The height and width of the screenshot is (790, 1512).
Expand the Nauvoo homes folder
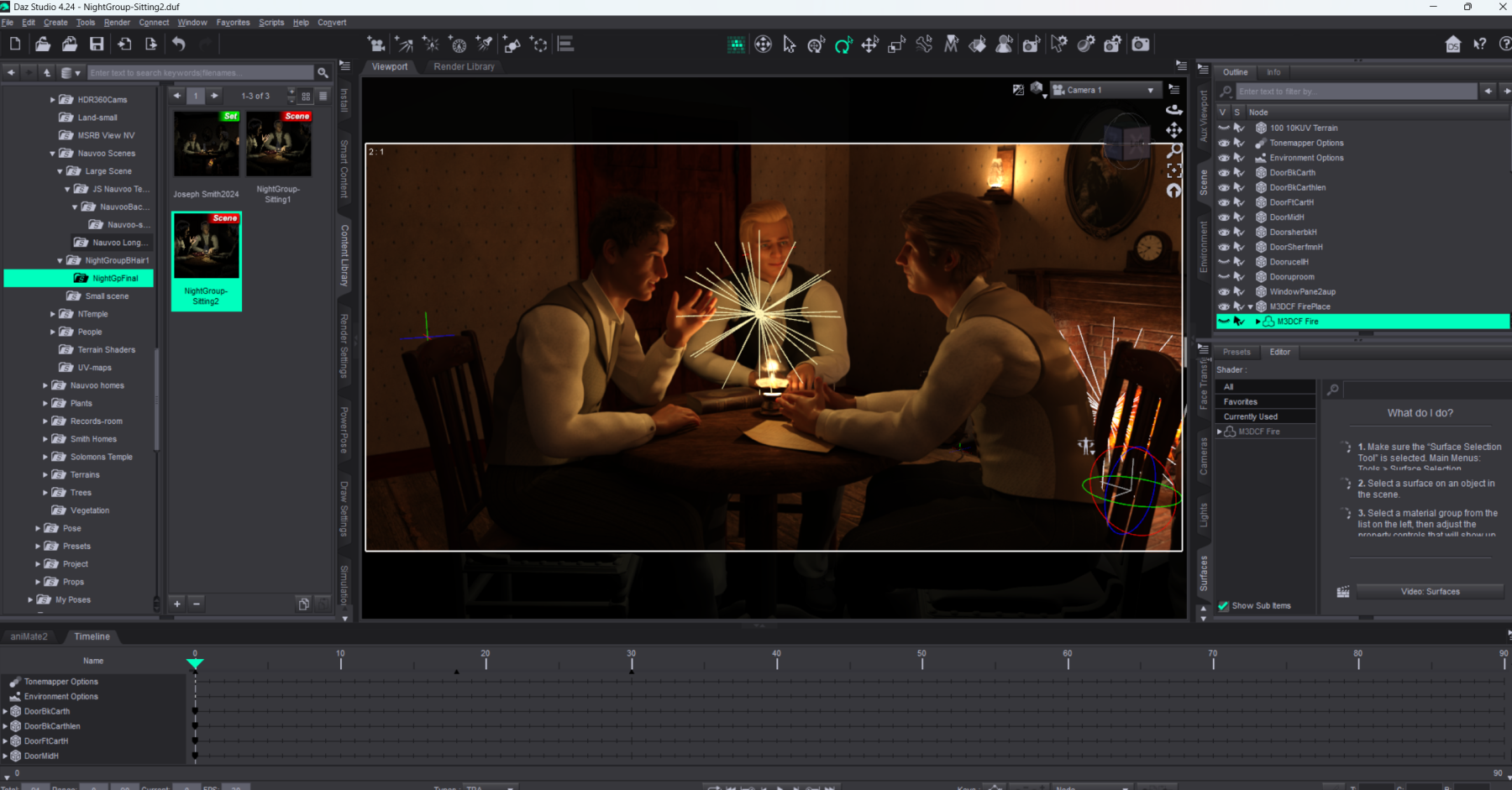(45, 385)
